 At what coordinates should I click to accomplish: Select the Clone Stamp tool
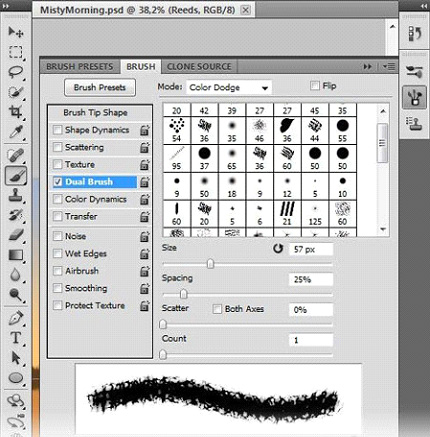(x=15, y=195)
